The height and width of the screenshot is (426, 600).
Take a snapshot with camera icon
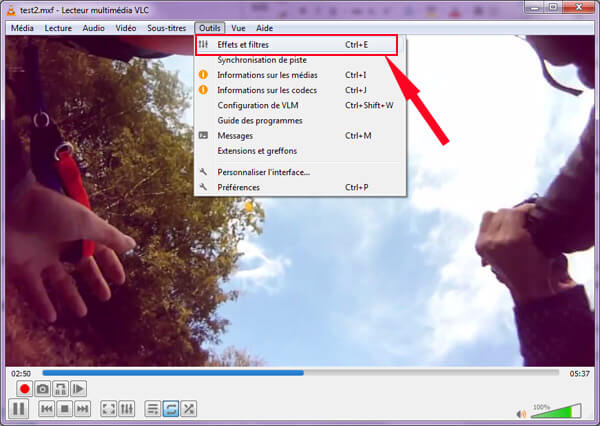(x=42, y=389)
